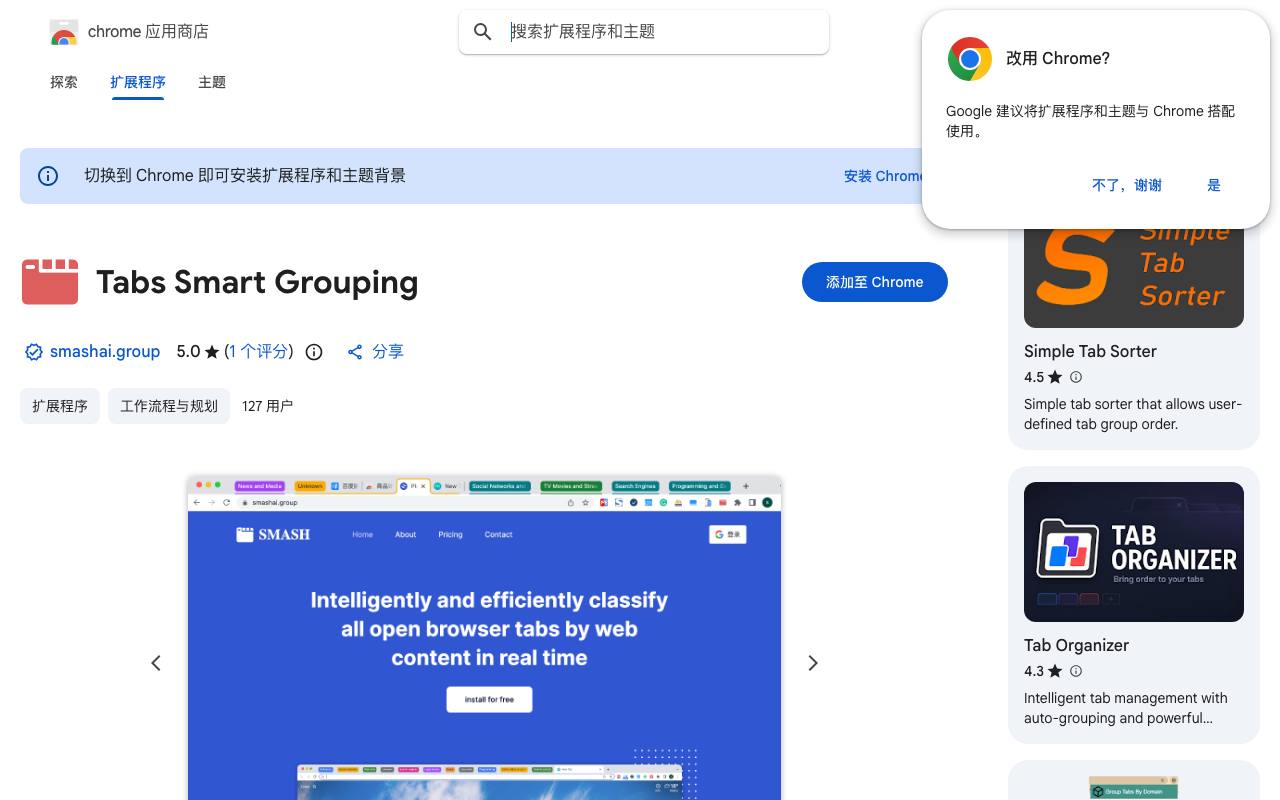Click the 127 用户 user count text
Image resolution: width=1280 pixels, height=800 pixels.
tap(267, 406)
